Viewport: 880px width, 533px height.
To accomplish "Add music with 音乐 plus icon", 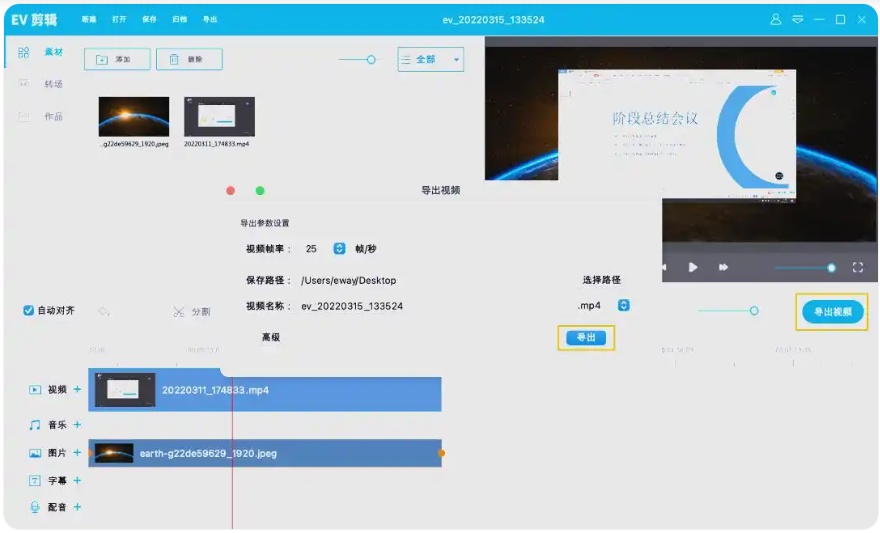I will pos(77,424).
